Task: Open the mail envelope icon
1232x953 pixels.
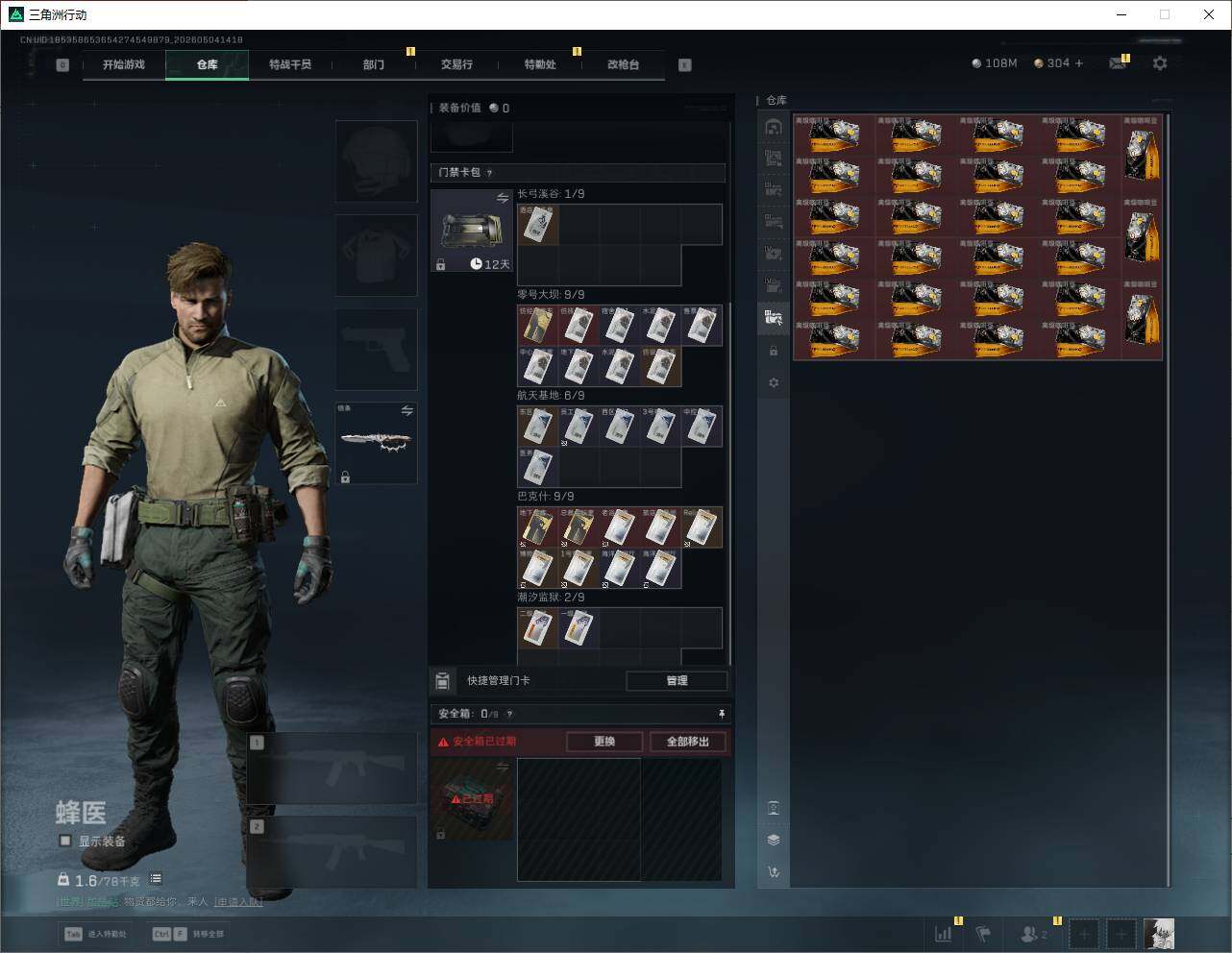Action: pyautogui.click(x=1118, y=63)
